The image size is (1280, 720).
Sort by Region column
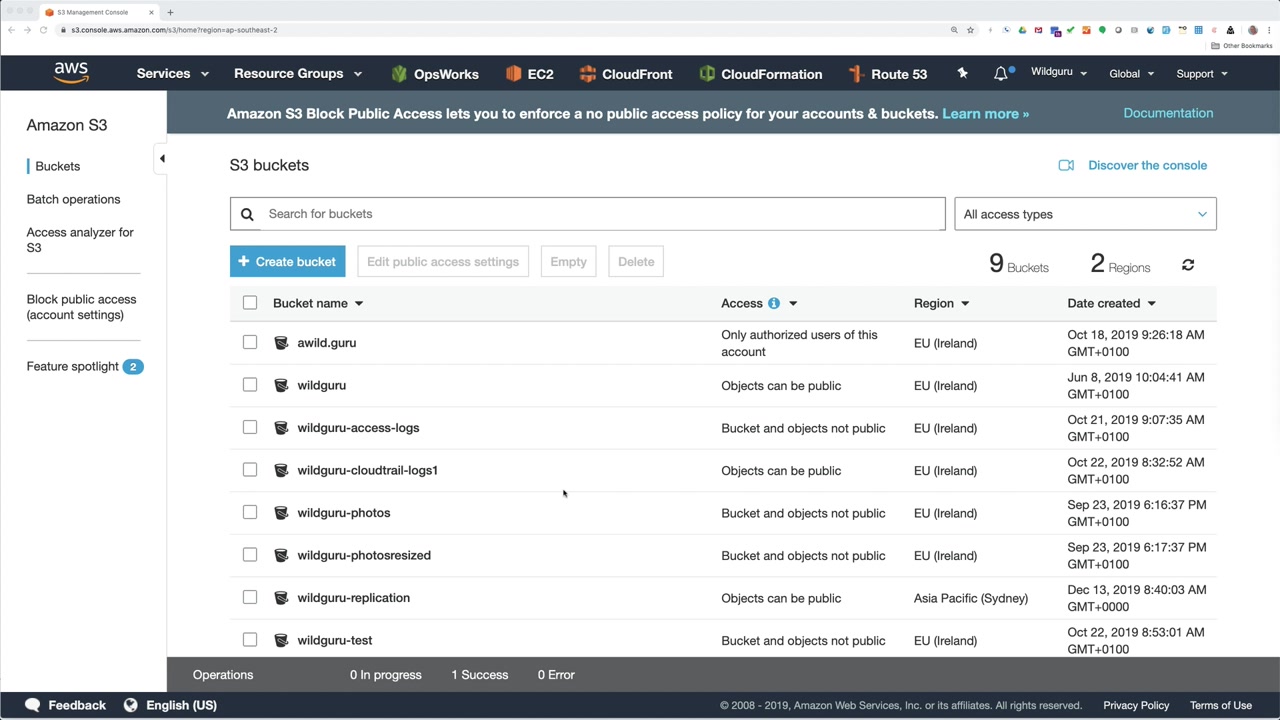pyautogui.click(x=941, y=303)
